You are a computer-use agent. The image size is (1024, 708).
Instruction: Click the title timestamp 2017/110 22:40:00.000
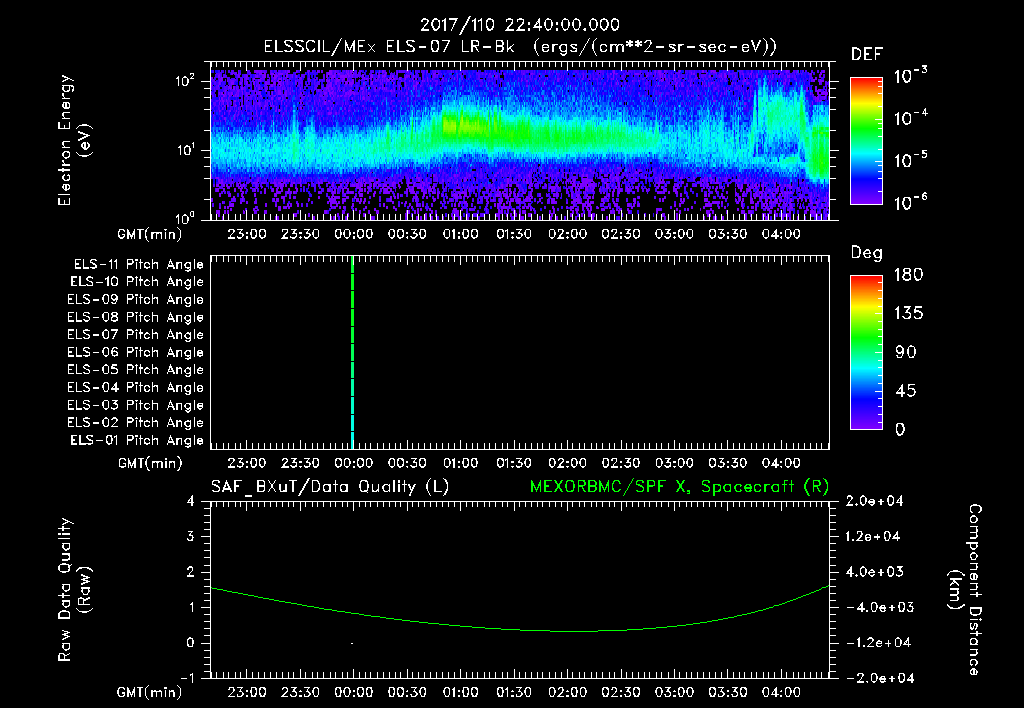tap(519, 25)
